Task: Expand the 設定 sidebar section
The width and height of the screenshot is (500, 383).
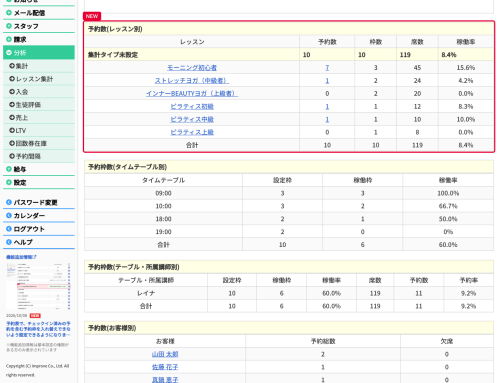Action: click(x=39, y=183)
